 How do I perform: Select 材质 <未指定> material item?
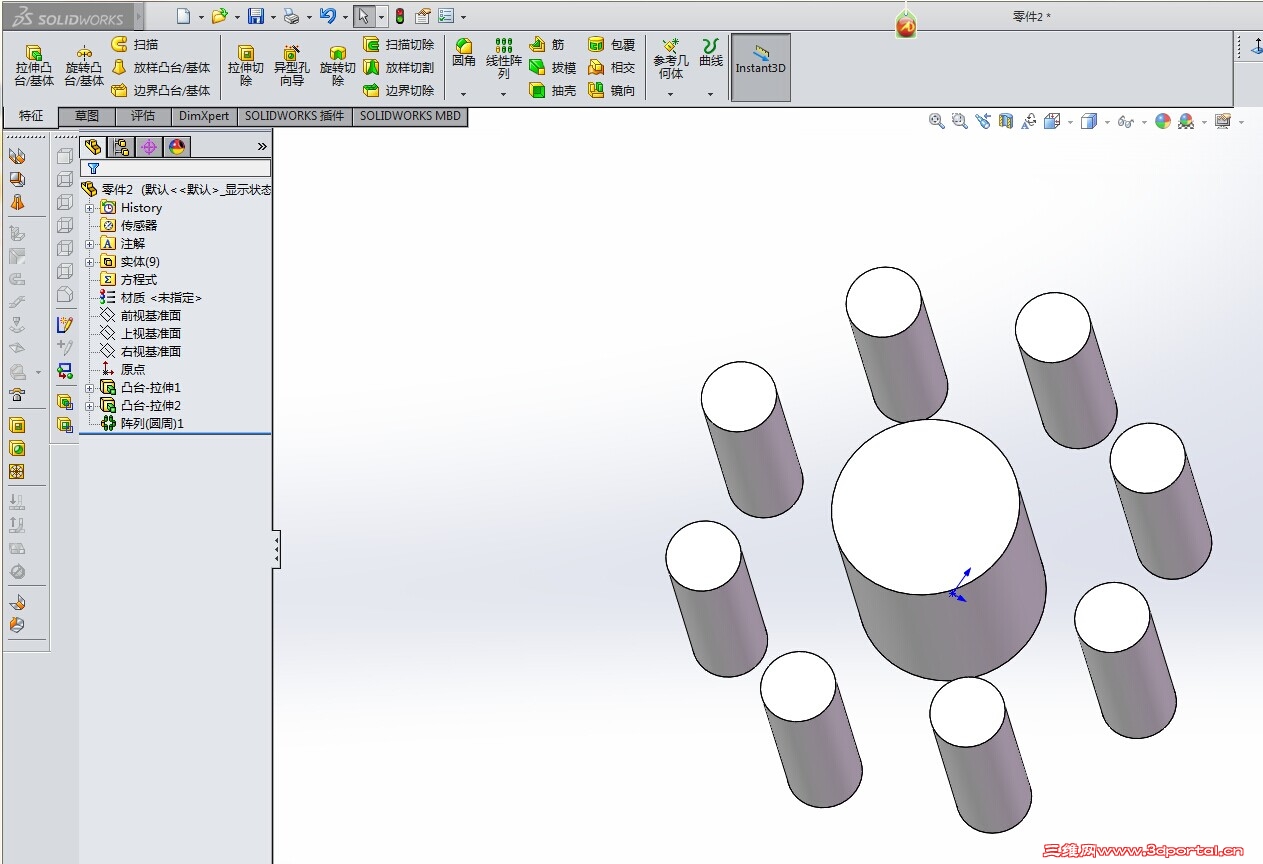tap(151, 298)
